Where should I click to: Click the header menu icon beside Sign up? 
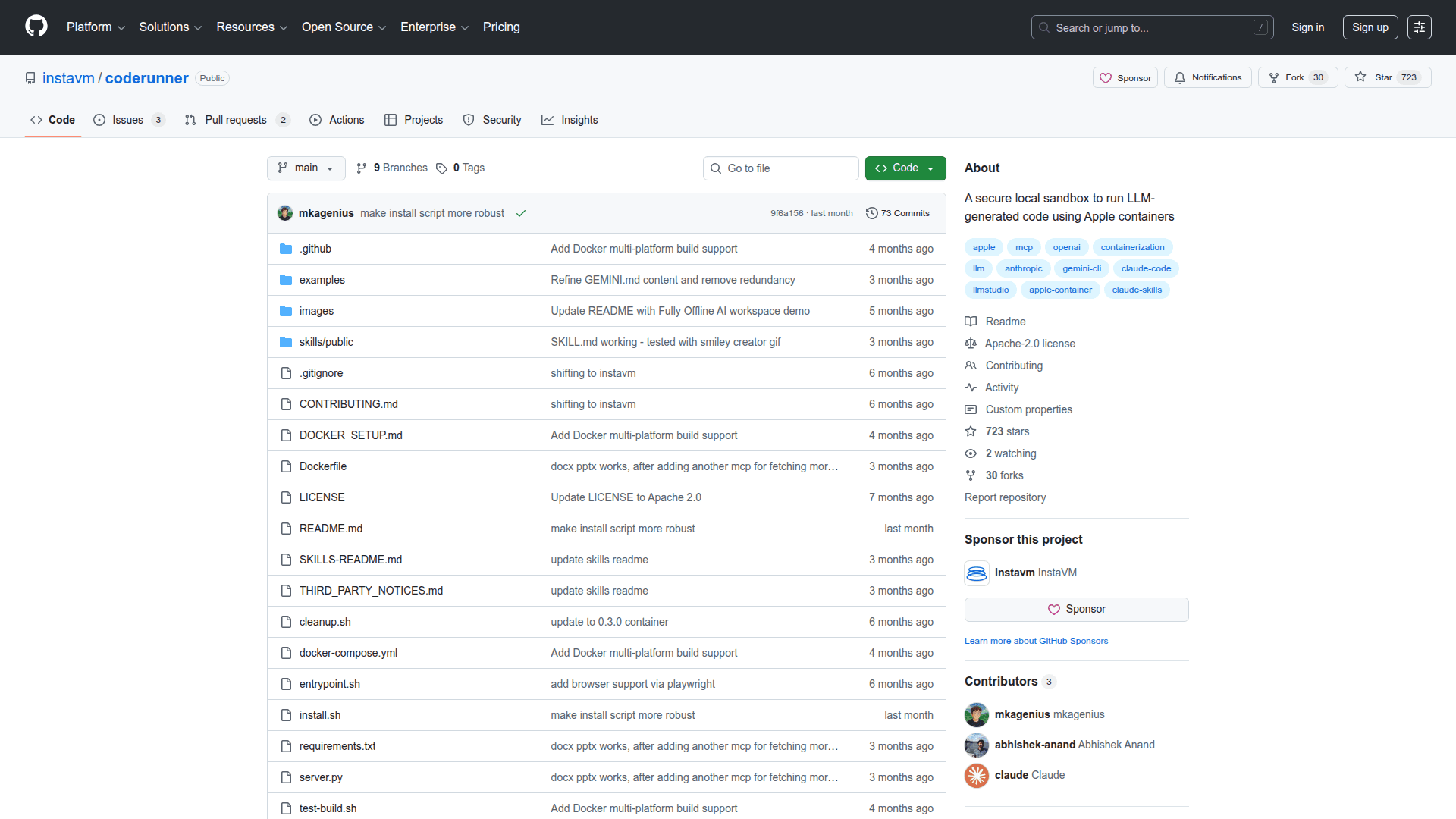1419,27
